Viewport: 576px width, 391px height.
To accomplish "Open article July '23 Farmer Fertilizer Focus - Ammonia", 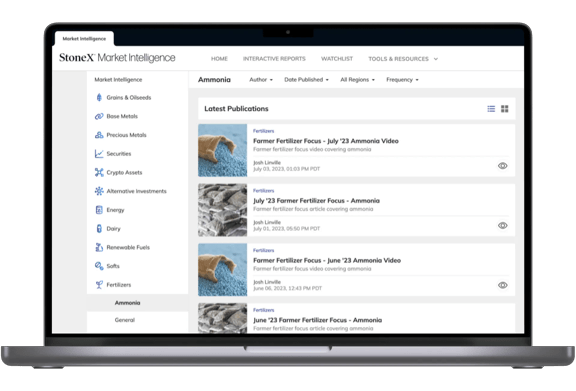I will click(316, 201).
